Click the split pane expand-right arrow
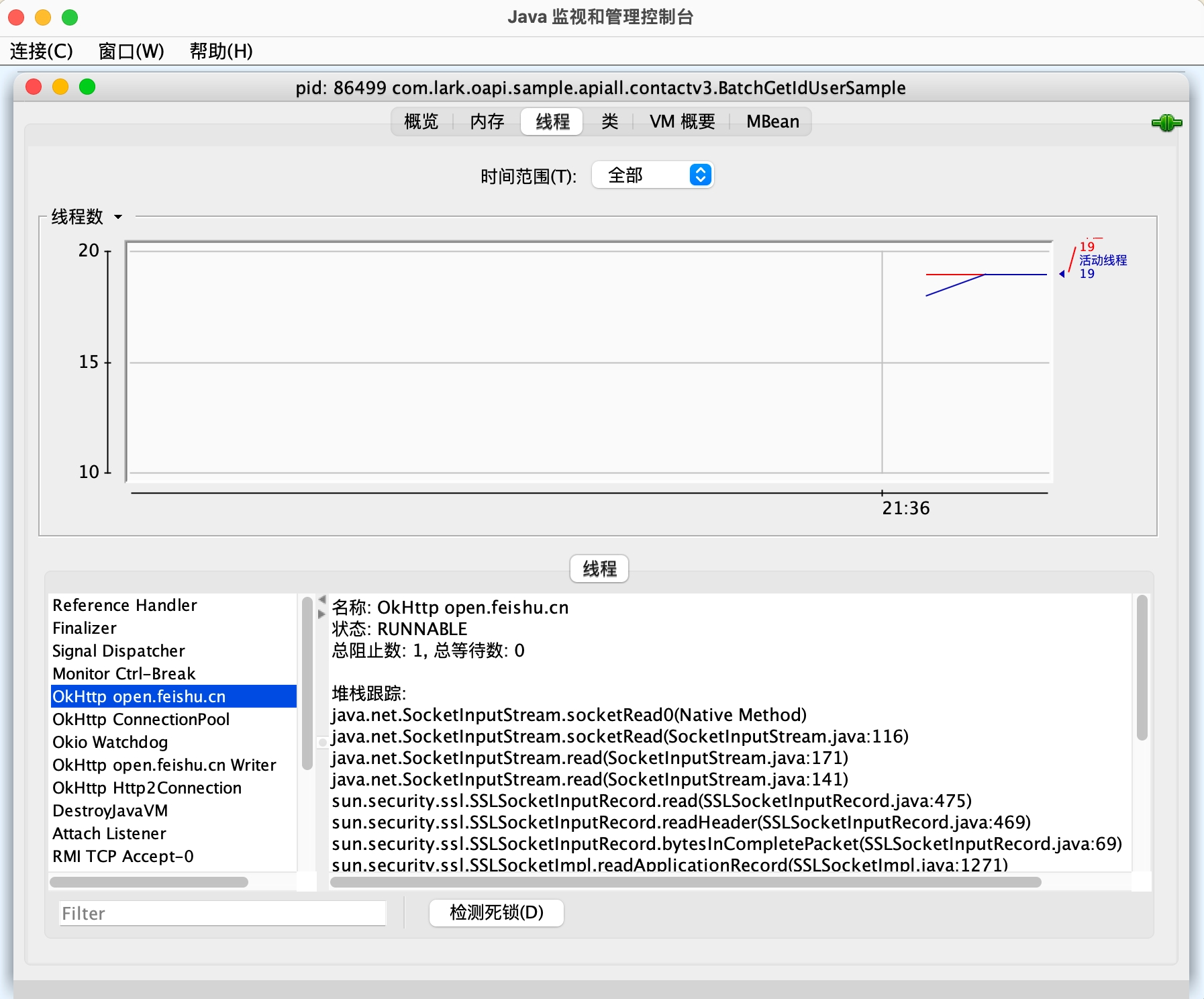The width and height of the screenshot is (1204, 999). (x=321, y=614)
